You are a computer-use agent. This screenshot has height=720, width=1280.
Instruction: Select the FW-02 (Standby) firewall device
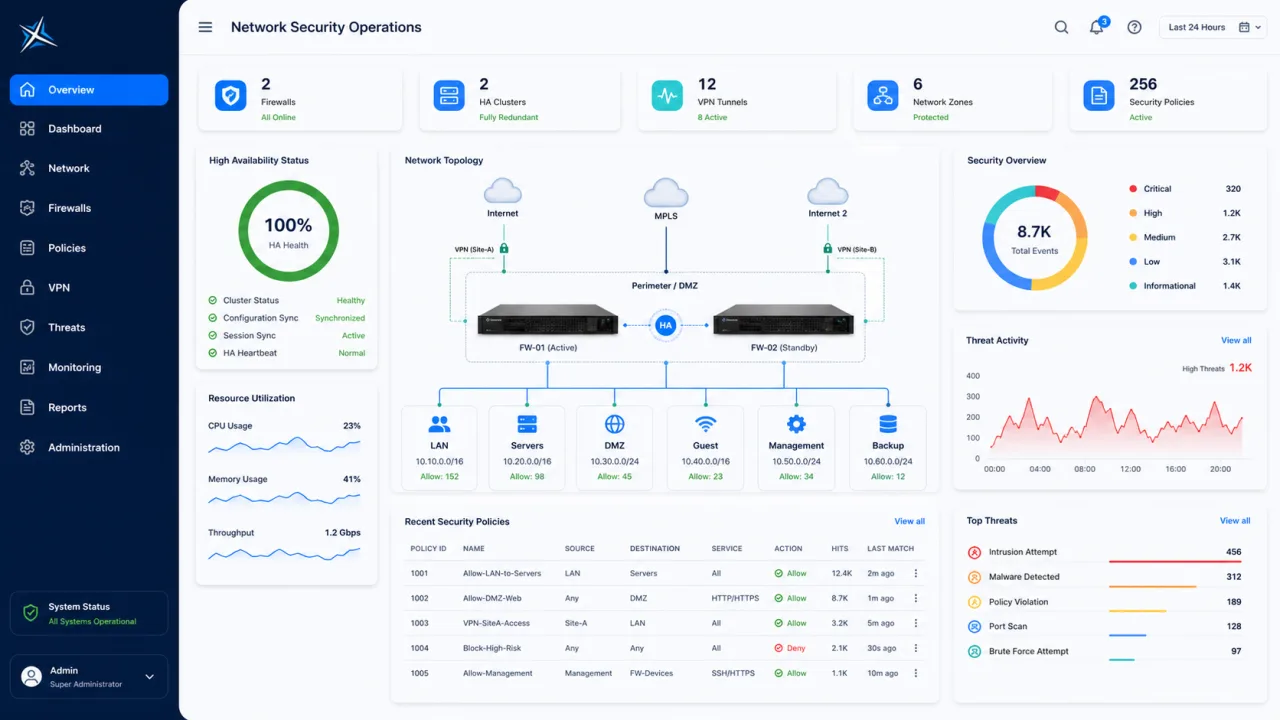784,320
